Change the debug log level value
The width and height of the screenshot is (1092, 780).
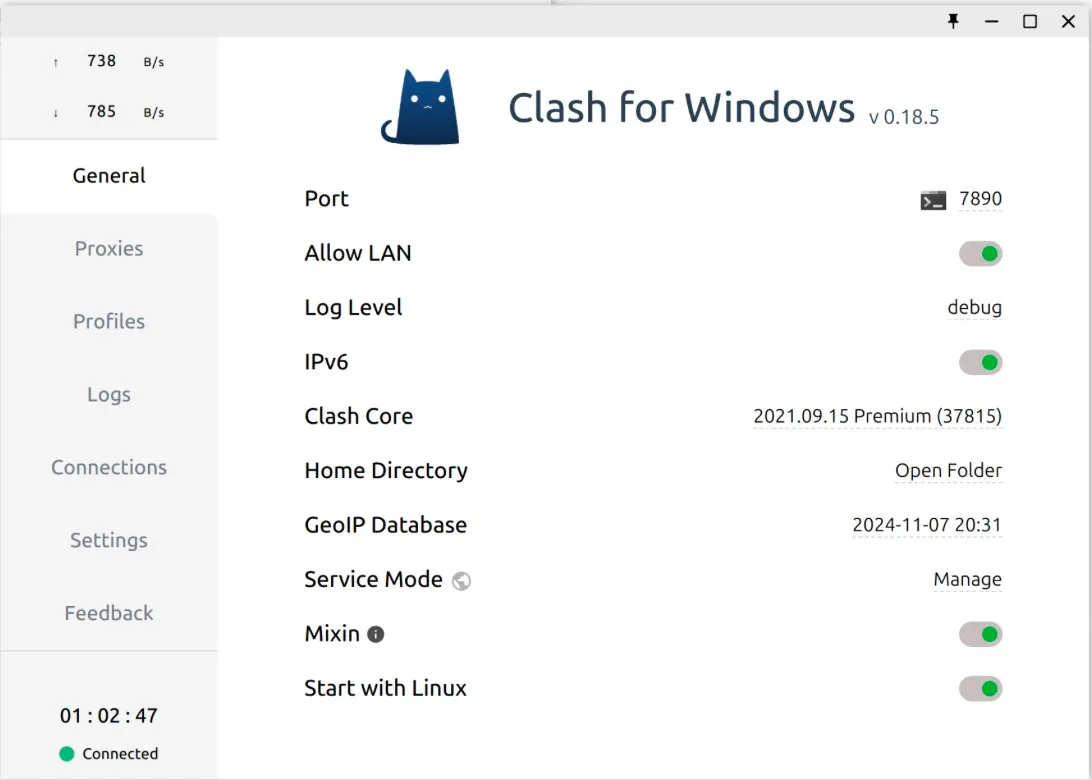(x=974, y=308)
